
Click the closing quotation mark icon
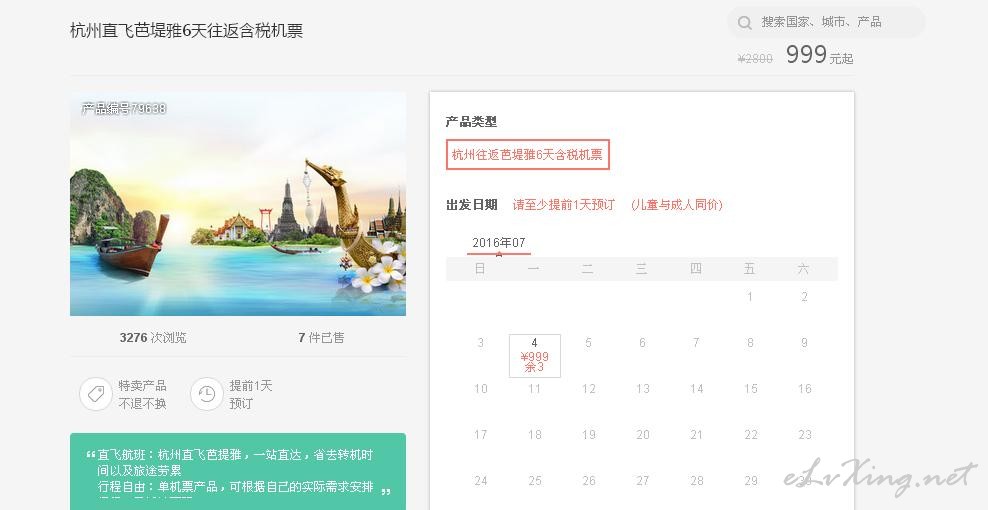[386, 491]
